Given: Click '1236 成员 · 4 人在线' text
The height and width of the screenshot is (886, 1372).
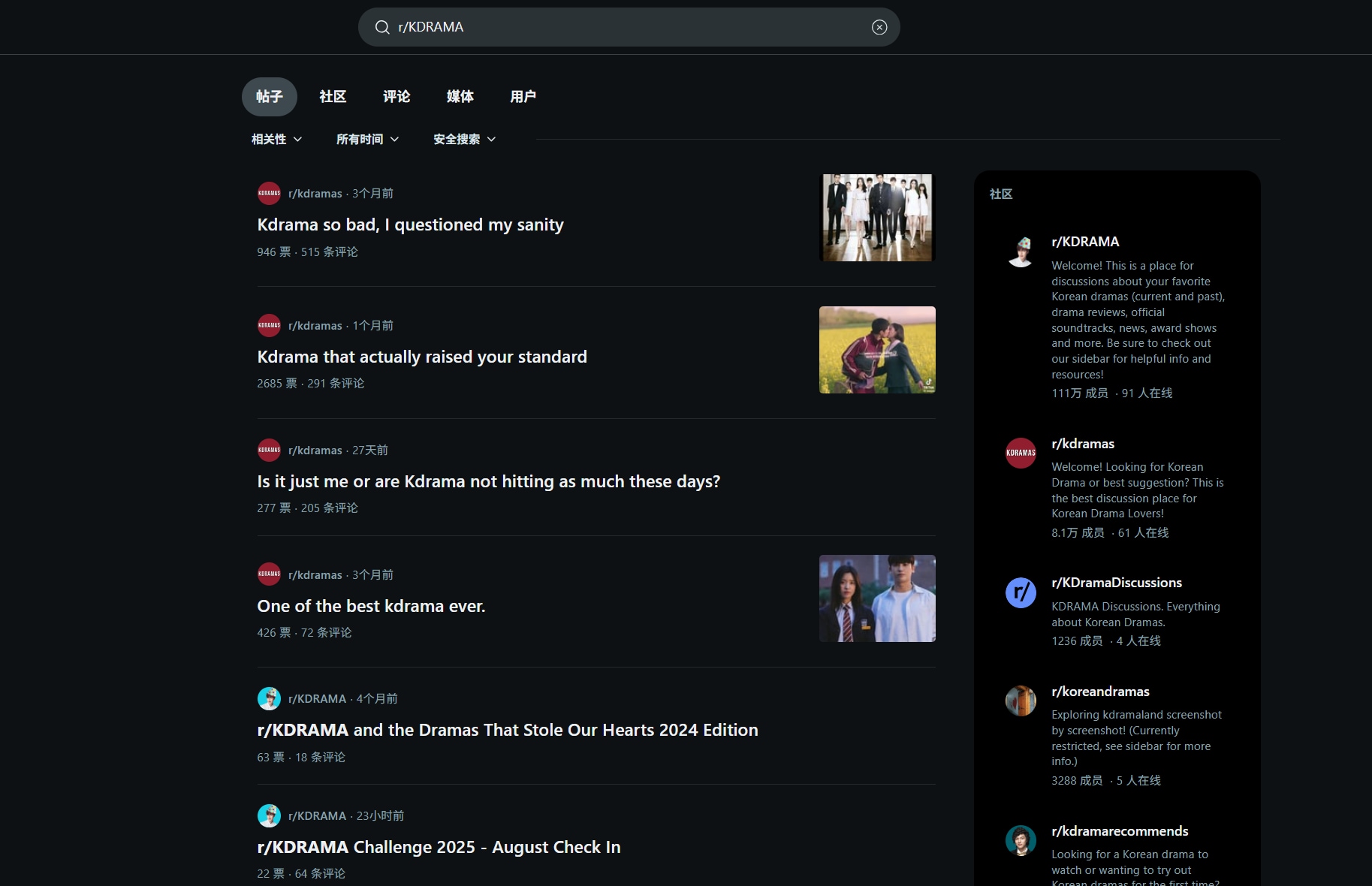Looking at the screenshot, I should coord(1106,641).
